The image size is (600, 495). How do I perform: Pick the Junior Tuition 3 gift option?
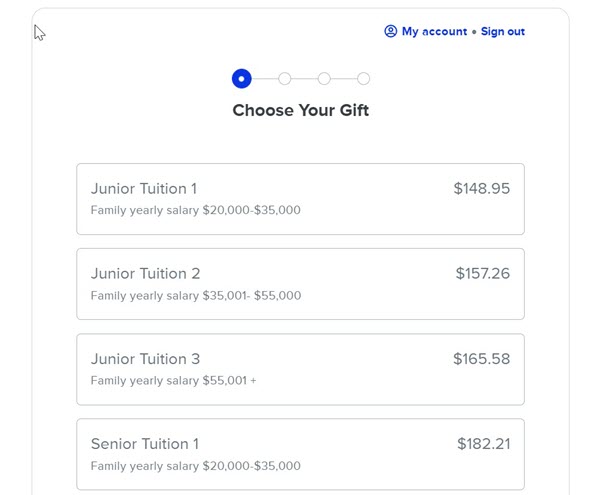tap(300, 369)
